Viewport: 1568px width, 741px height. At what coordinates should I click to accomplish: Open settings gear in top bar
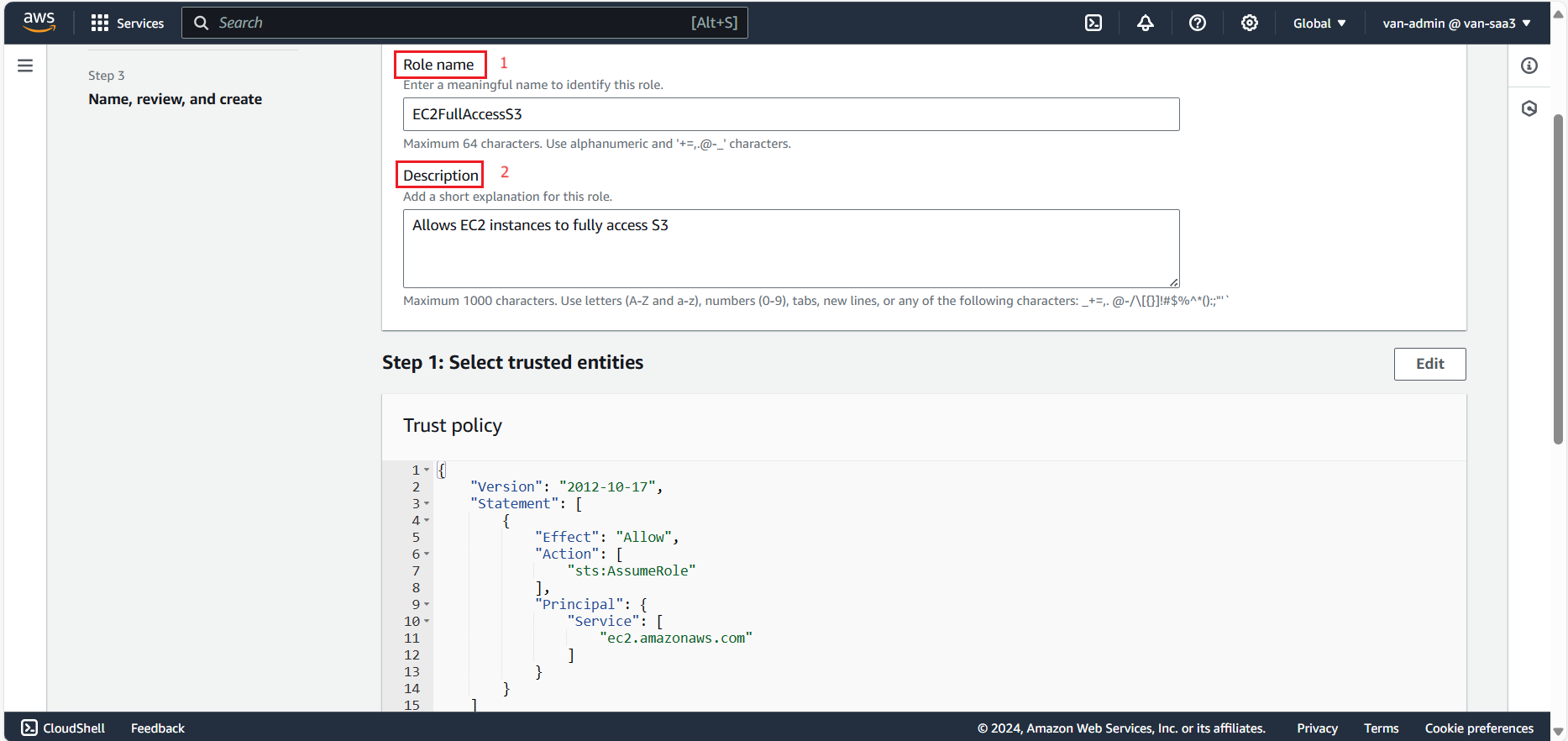tap(1250, 23)
